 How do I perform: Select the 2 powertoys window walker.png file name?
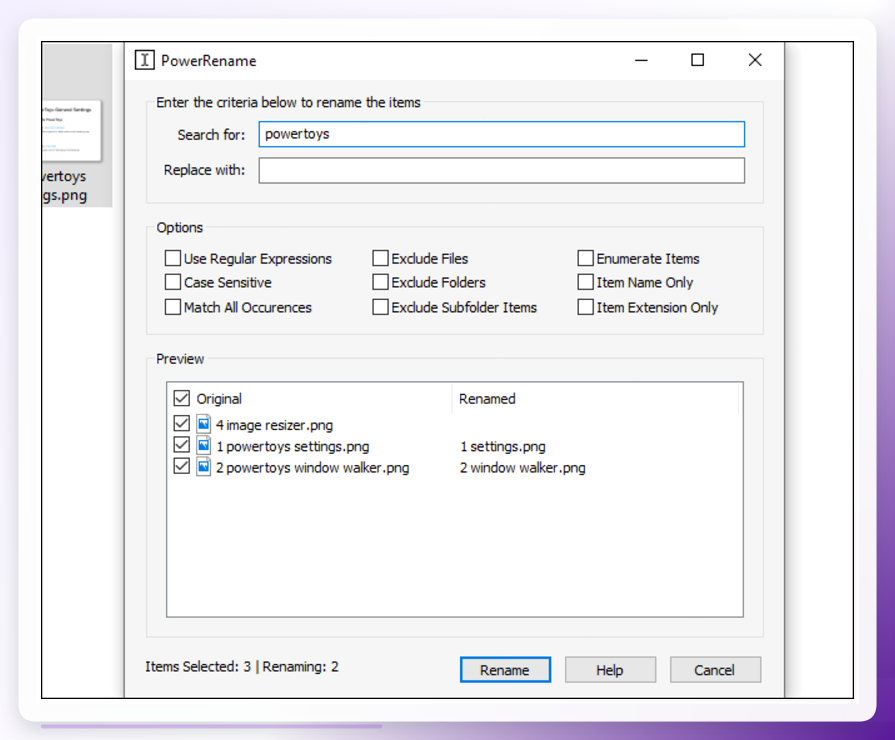[312, 468]
